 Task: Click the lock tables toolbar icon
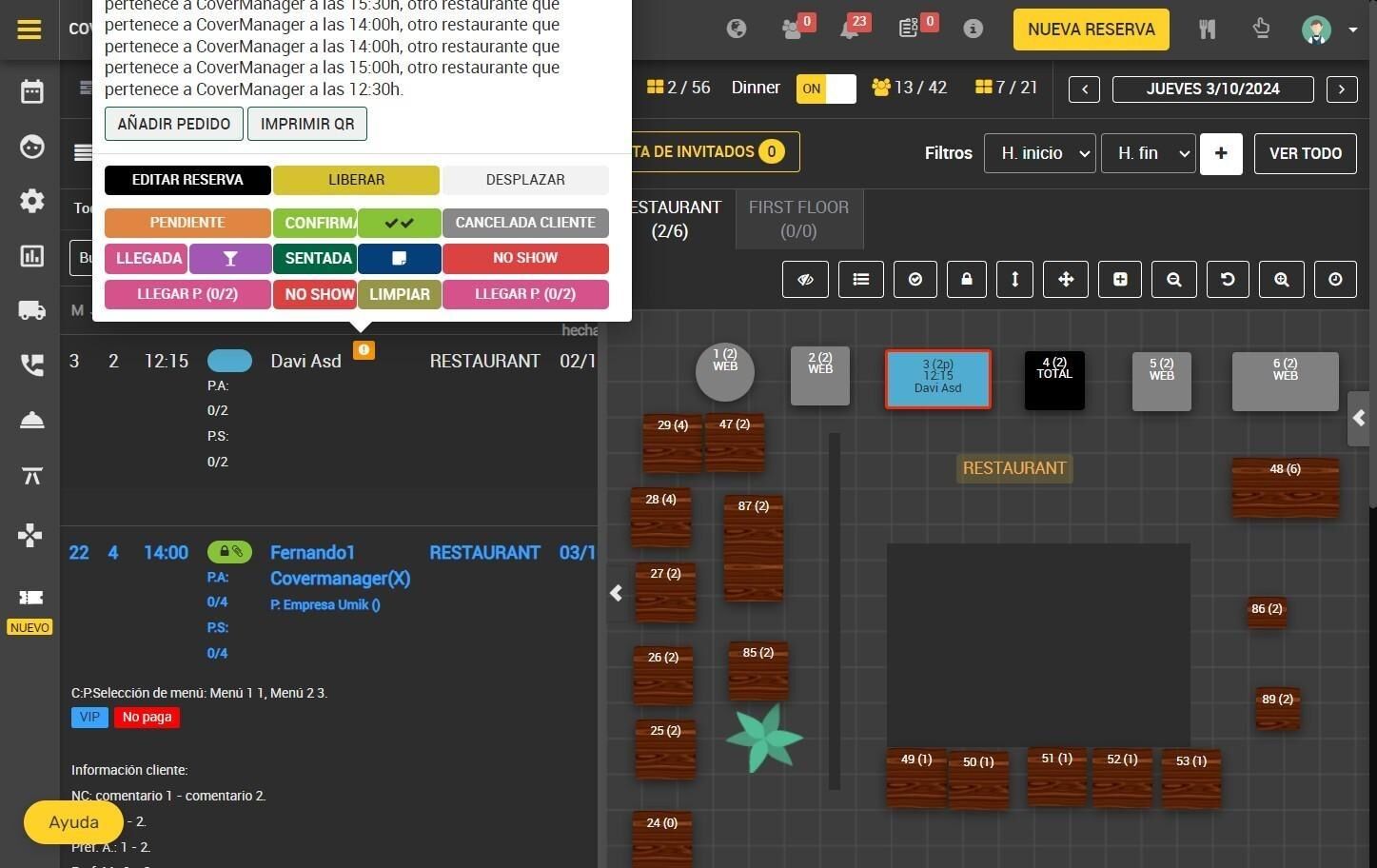coord(967,279)
